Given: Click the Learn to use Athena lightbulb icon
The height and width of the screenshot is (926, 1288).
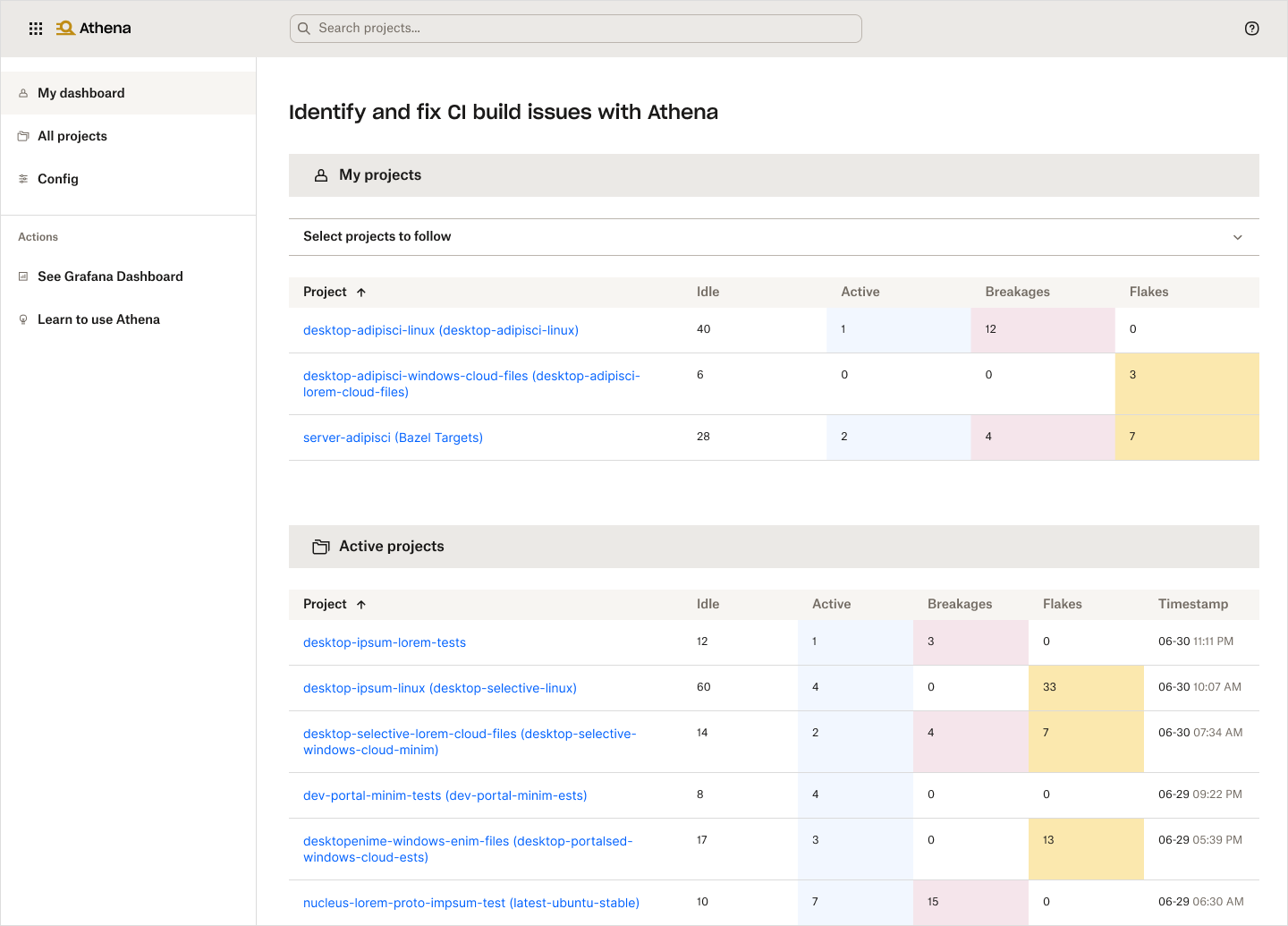Looking at the screenshot, I should tap(23, 319).
